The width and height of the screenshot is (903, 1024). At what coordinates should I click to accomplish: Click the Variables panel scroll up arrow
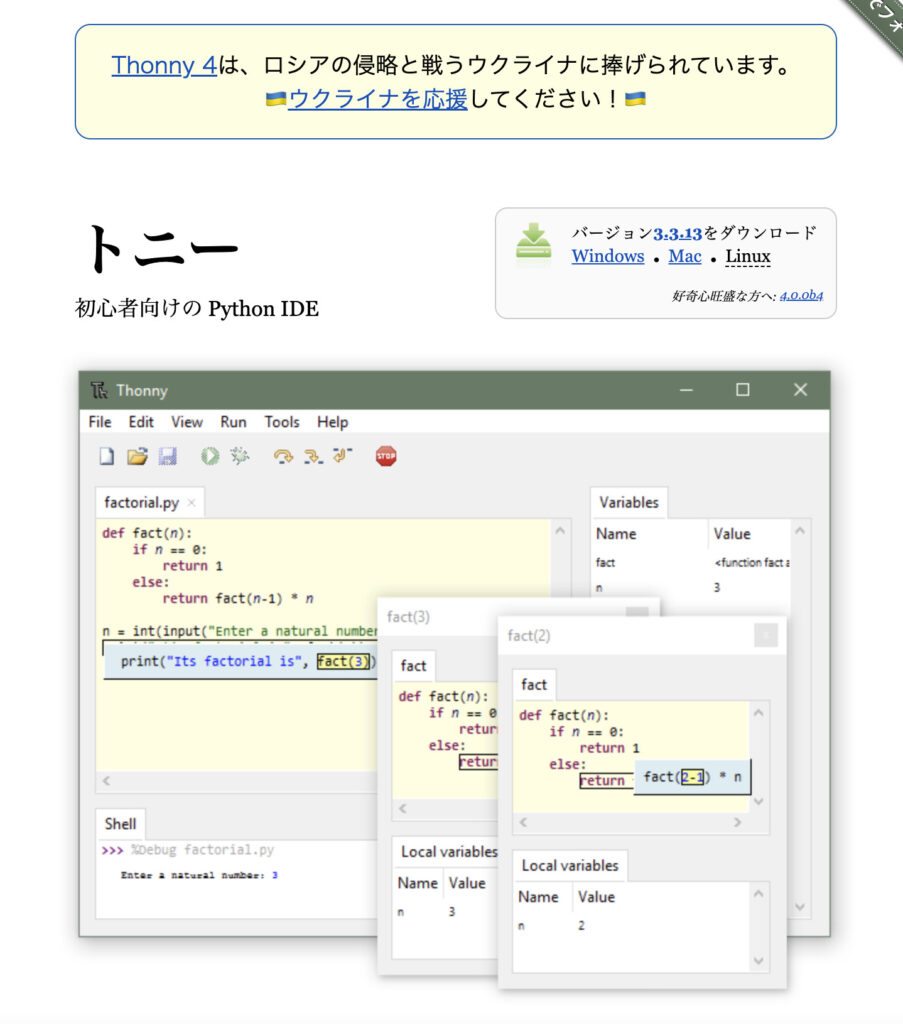(x=800, y=531)
